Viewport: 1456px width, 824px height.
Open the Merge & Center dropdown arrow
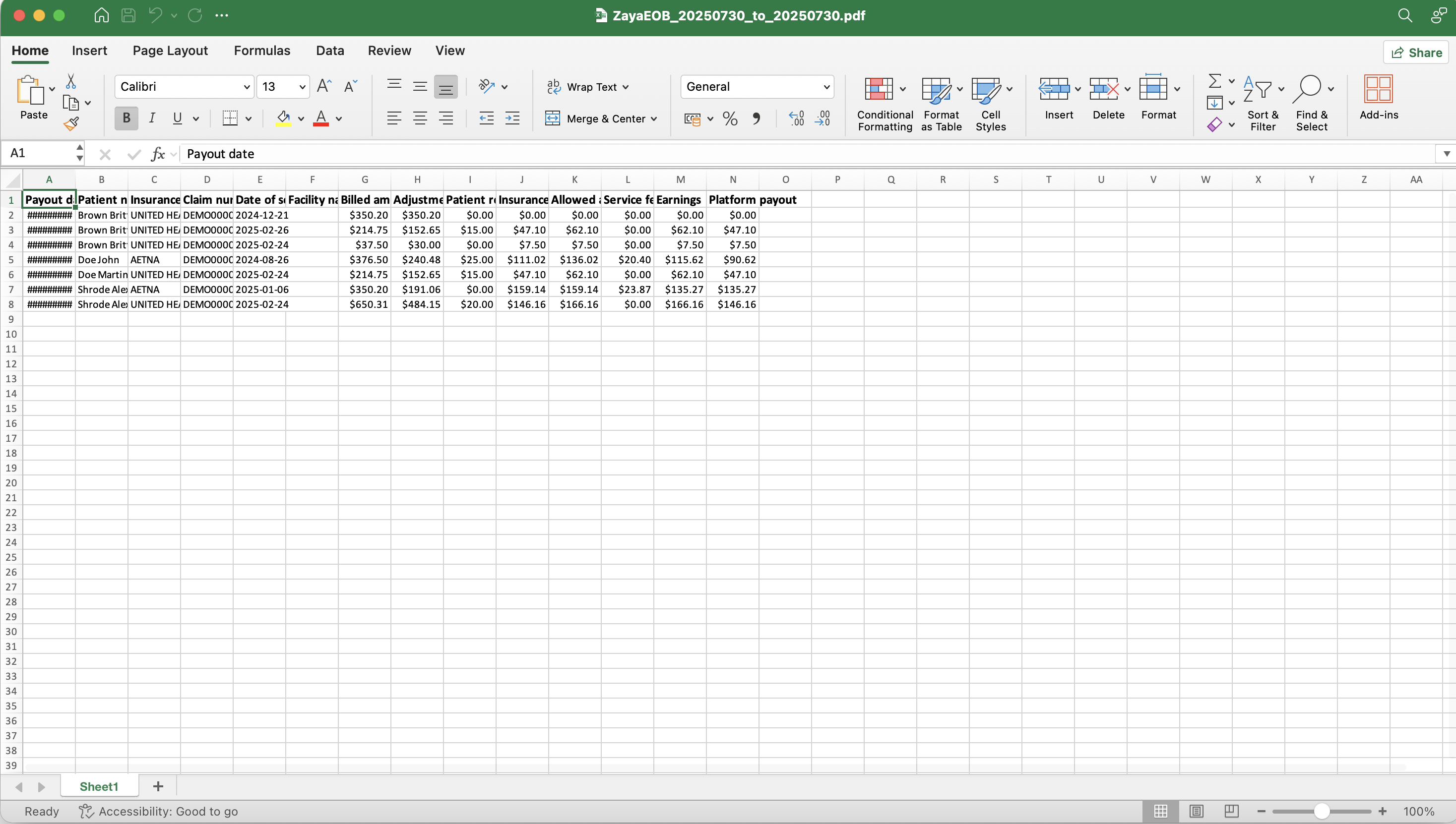(x=654, y=119)
